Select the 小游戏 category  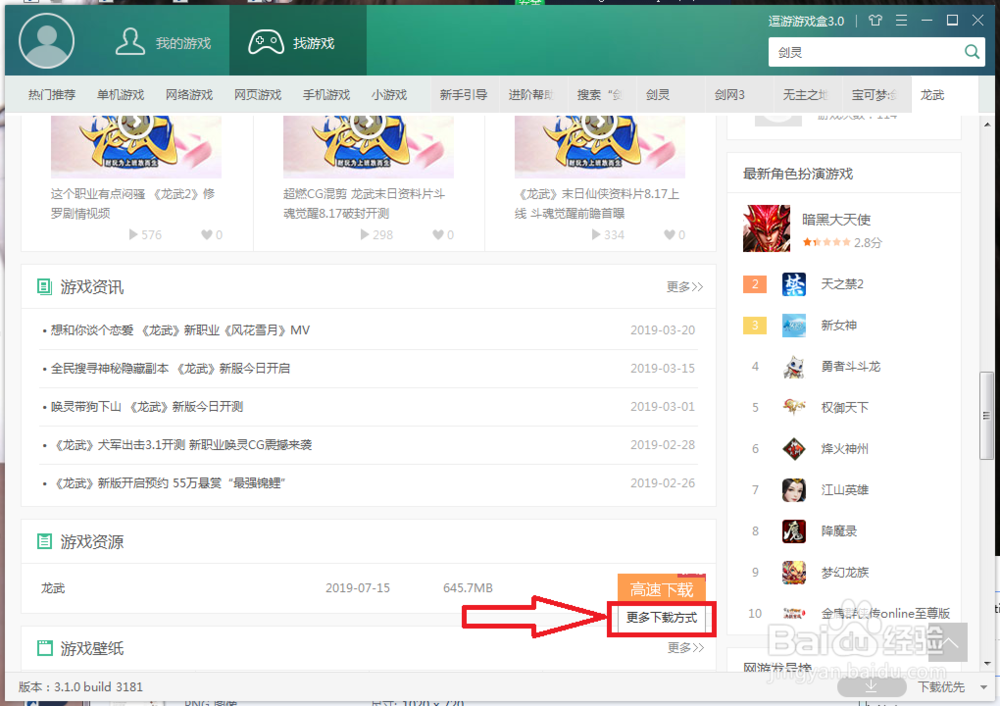389,94
